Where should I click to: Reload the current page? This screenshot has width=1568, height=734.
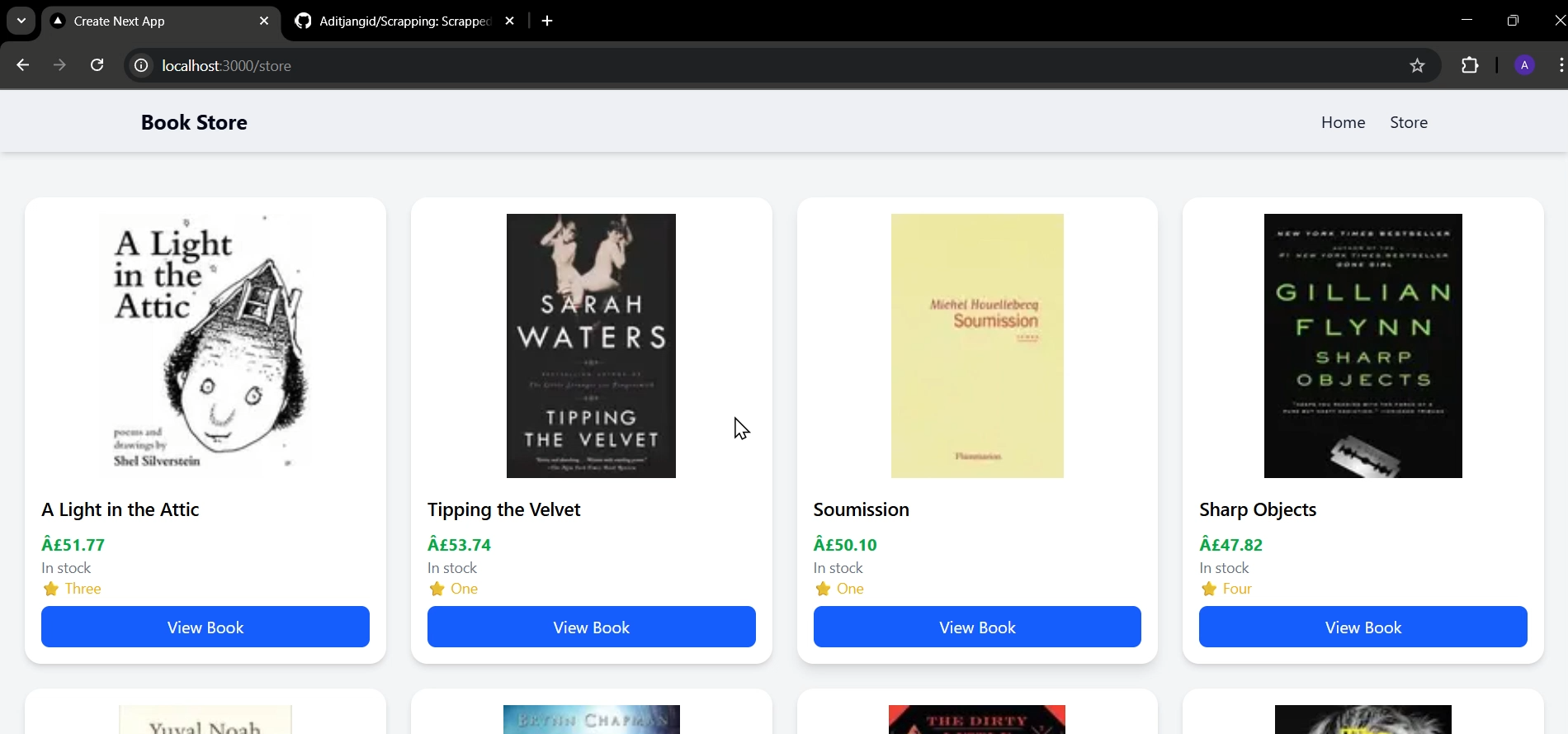pos(97,65)
